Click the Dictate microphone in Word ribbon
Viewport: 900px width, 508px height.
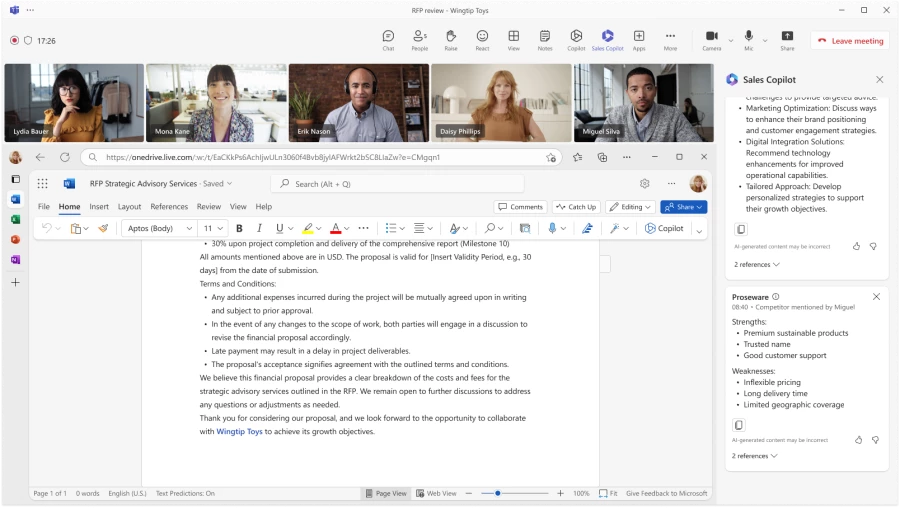tap(552, 228)
